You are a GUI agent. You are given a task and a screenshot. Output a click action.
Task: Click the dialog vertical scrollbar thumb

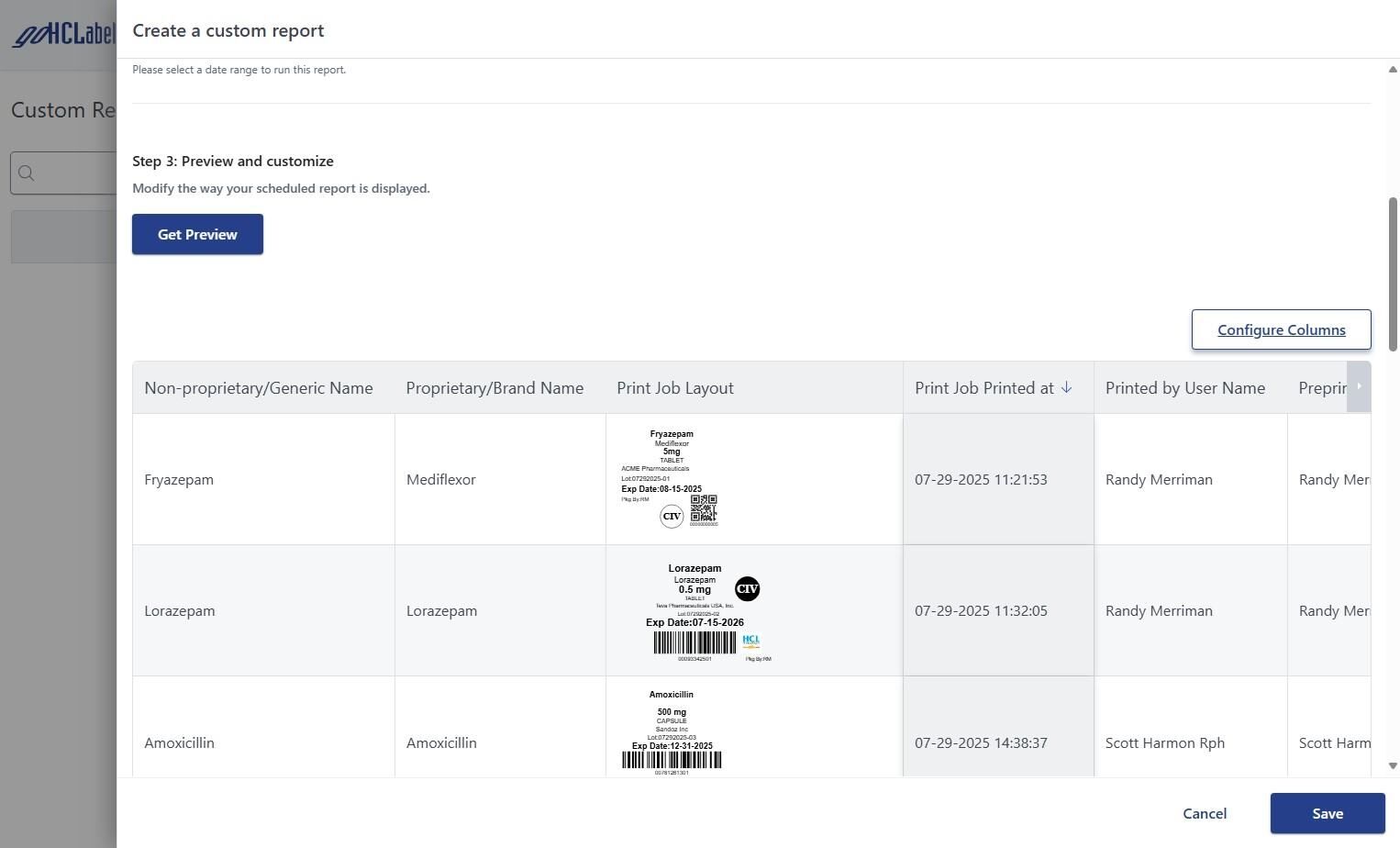(x=1393, y=273)
